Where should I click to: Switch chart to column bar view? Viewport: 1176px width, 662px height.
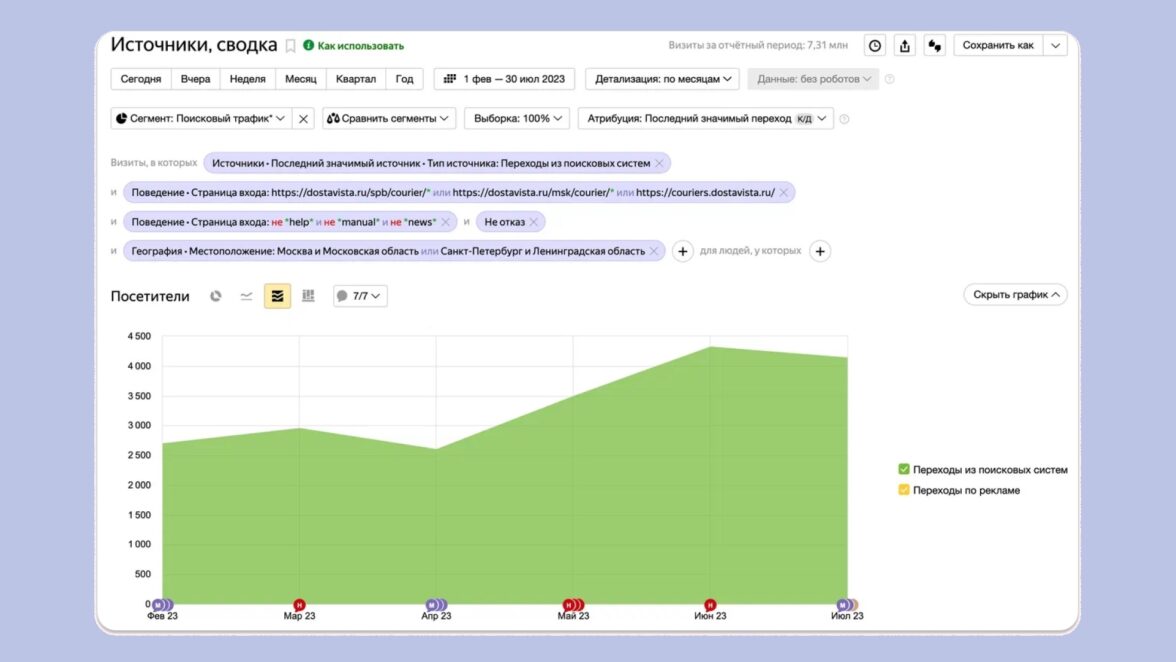308,296
